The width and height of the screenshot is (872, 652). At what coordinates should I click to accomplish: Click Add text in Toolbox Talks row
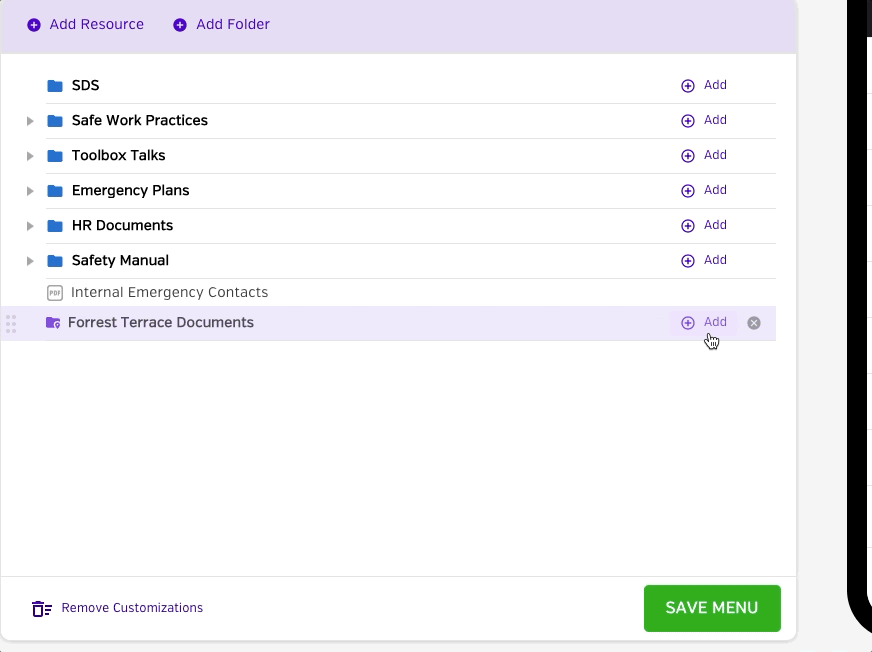click(x=715, y=155)
